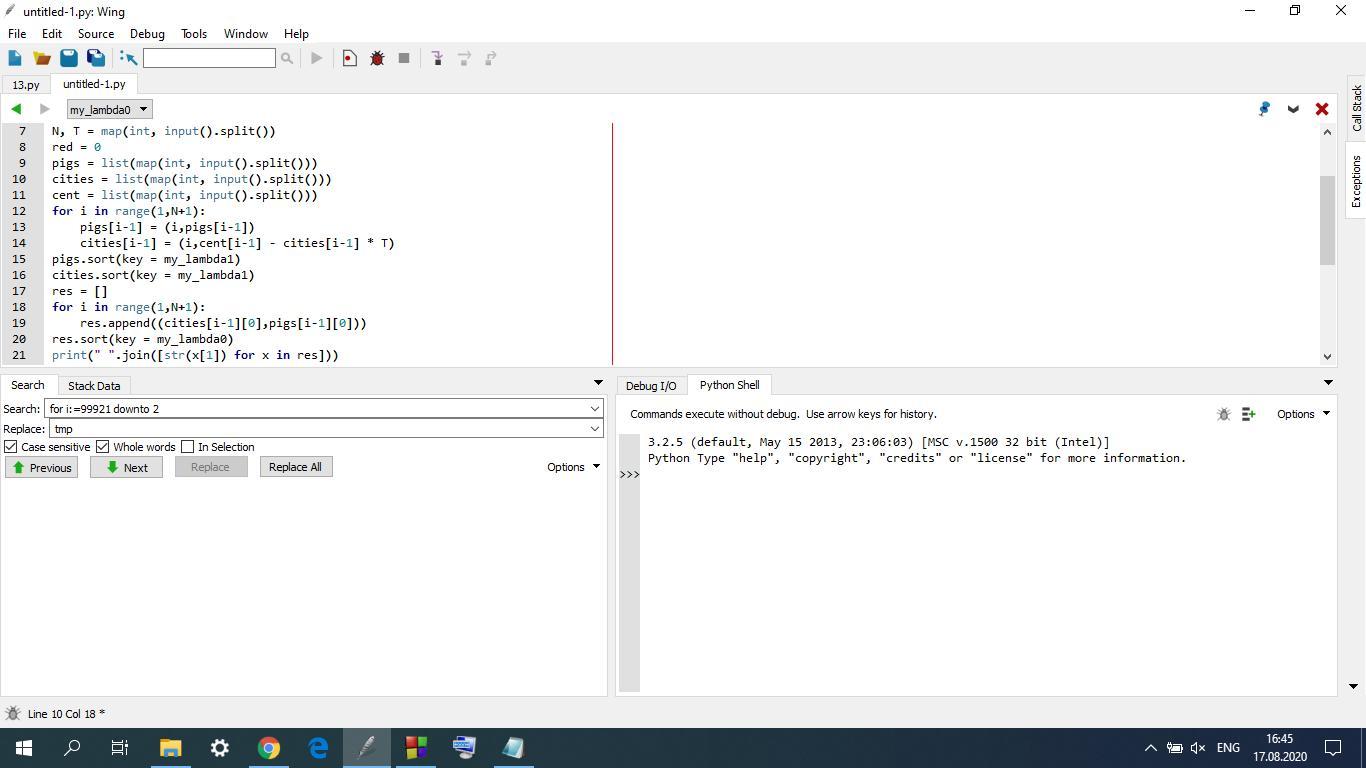The height and width of the screenshot is (768, 1366).
Task: Click the editor vertical scrollbar thumb
Action: (1327, 220)
